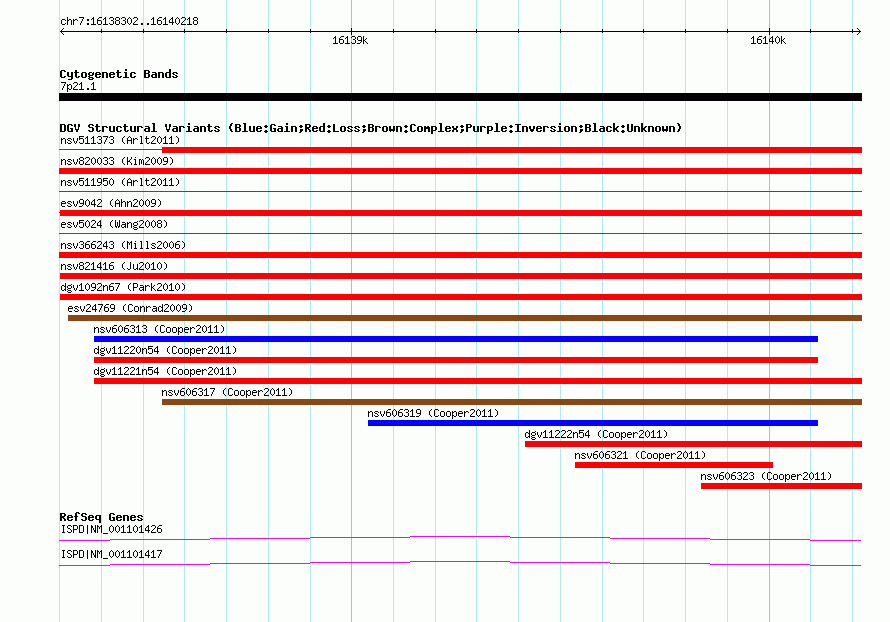
Task: Click the red bar of dgv1092n67
Action: click(x=460, y=297)
